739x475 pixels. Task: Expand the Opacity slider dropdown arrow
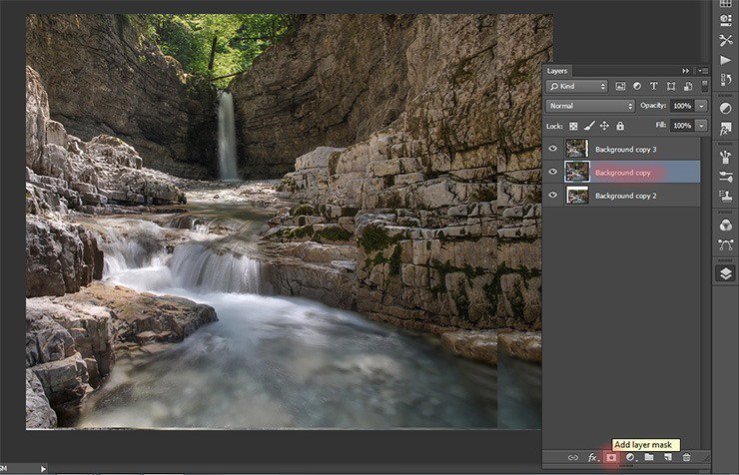(702, 105)
